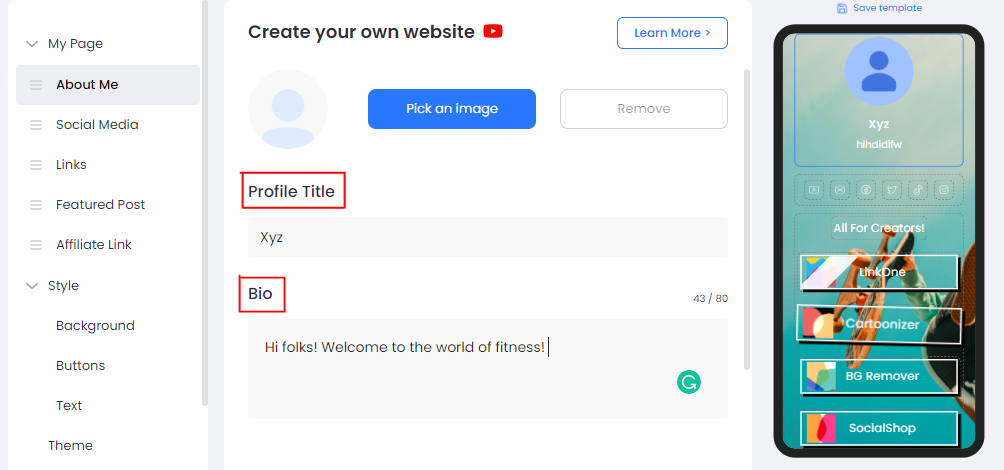Open the Learn More link
The height and width of the screenshot is (470, 1004).
(x=672, y=33)
